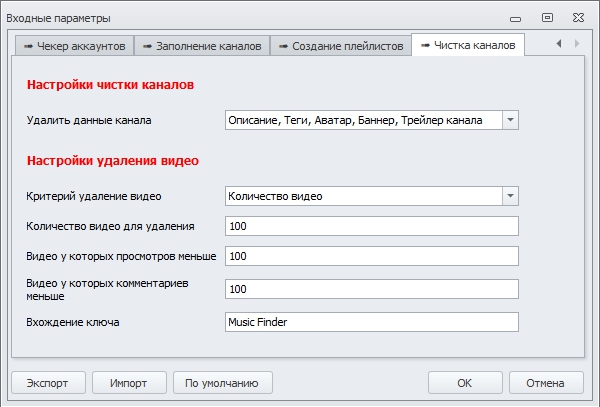Close the Входные параметры dialog window
Screen dimensions: 600x407
tap(578, 17)
